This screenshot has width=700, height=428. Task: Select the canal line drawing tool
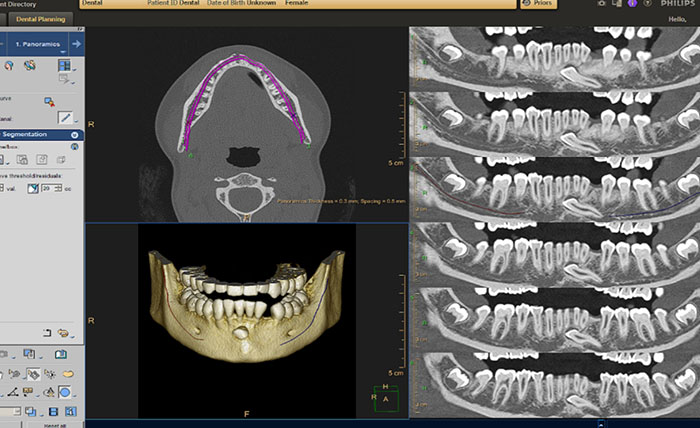point(65,118)
